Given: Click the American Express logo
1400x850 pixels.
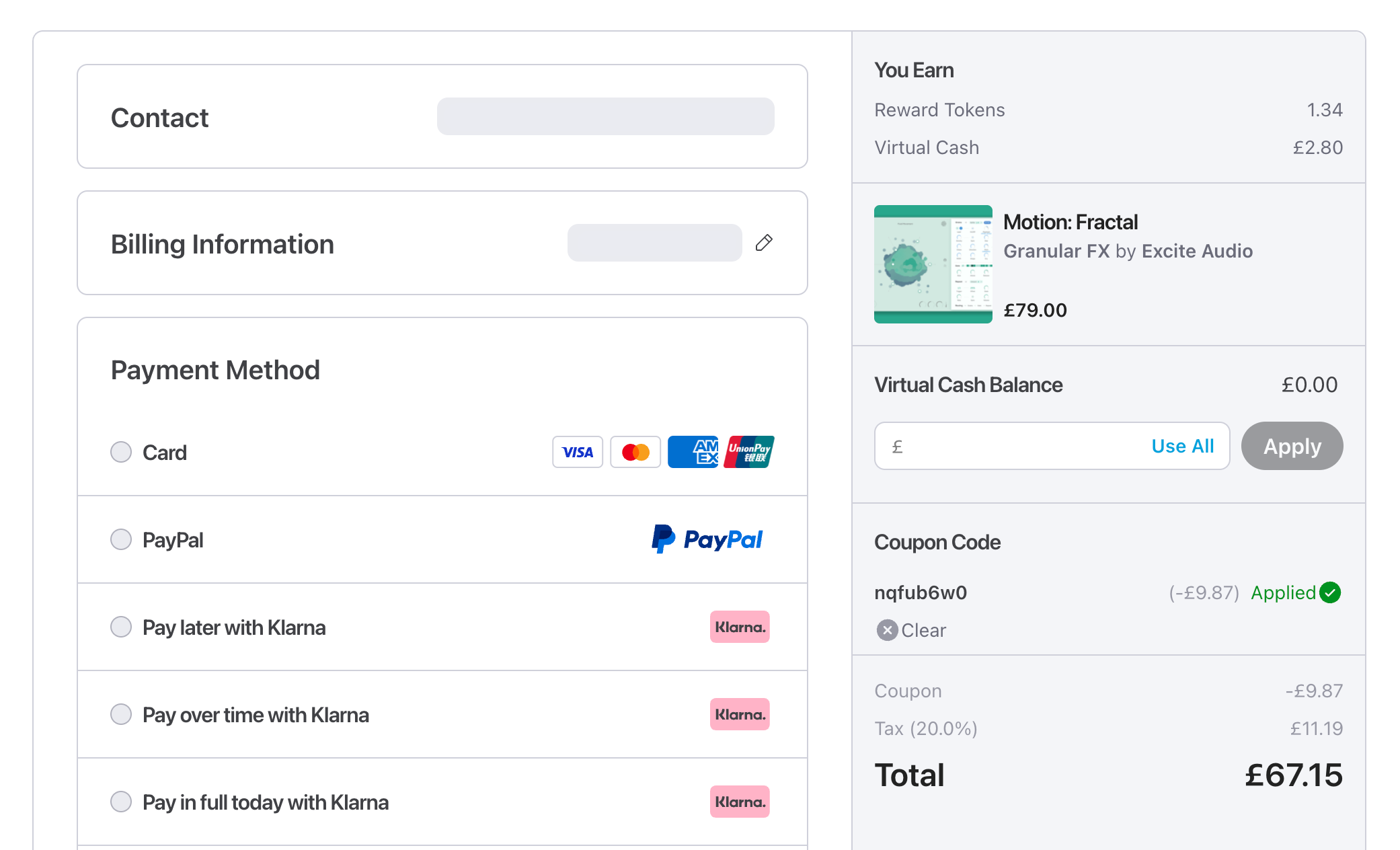Looking at the screenshot, I should pos(693,452).
